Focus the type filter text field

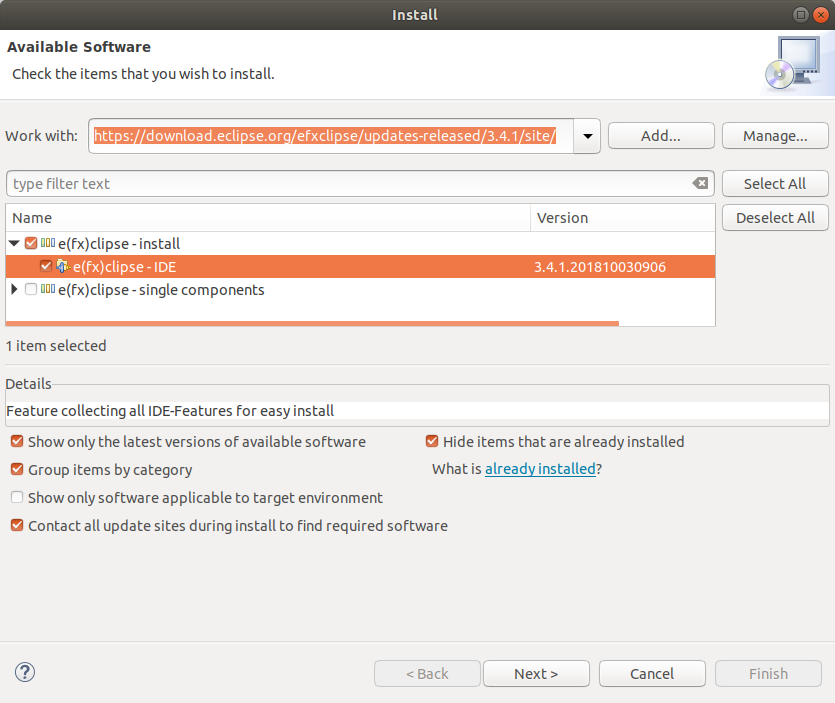pyautogui.click(x=351, y=184)
